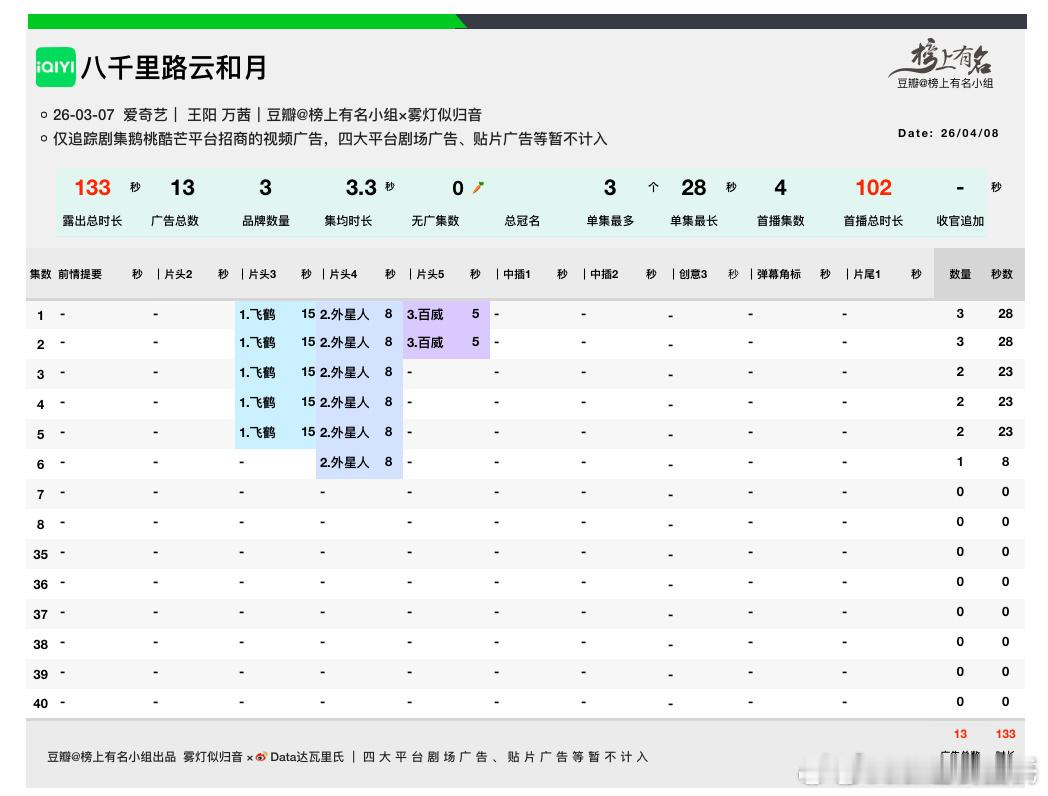The height and width of the screenshot is (796, 1048).
Task: Expand the 数量 summary column header
Action: pos(959,273)
